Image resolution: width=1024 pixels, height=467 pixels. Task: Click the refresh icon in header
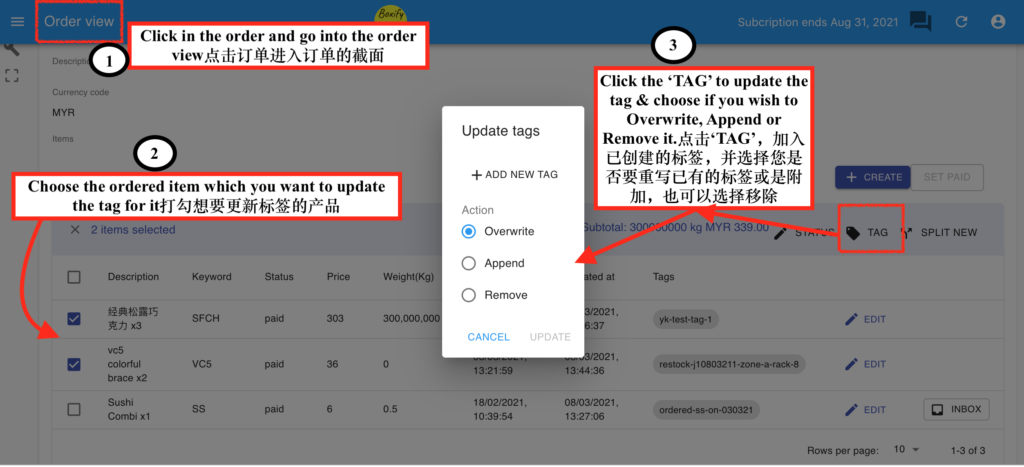click(961, 21)
